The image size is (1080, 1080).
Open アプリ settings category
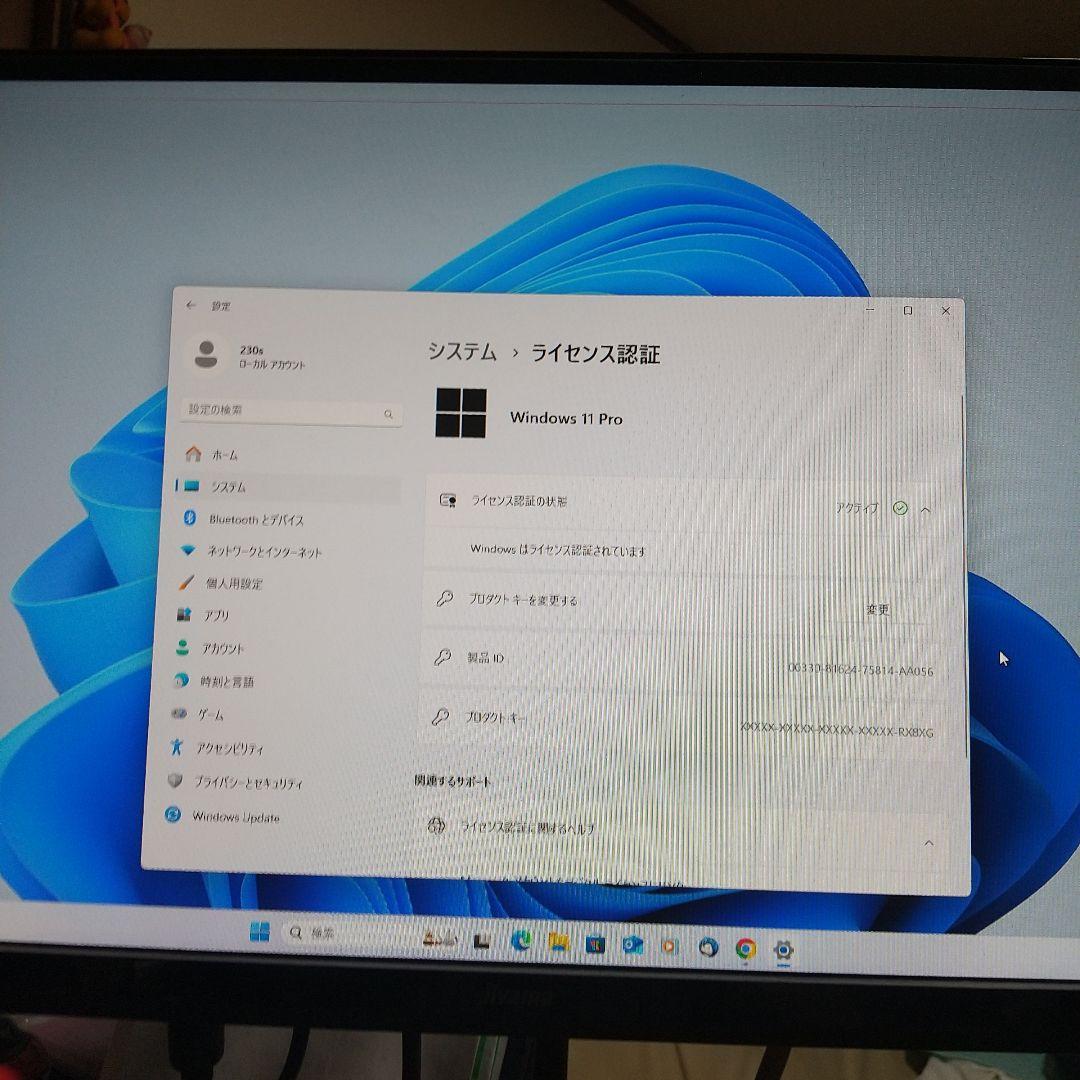218,616
